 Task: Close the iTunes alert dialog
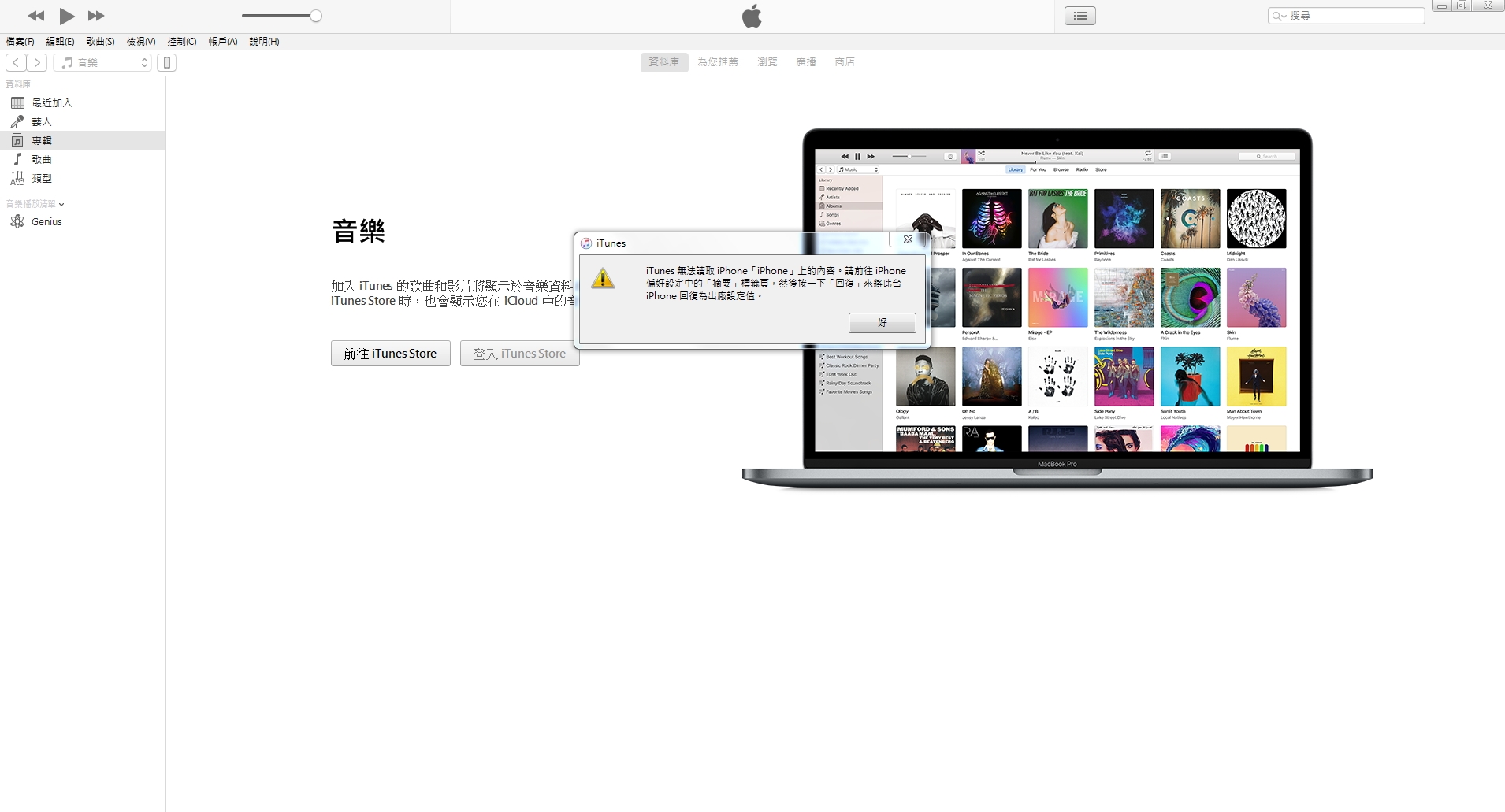point(908,239)
